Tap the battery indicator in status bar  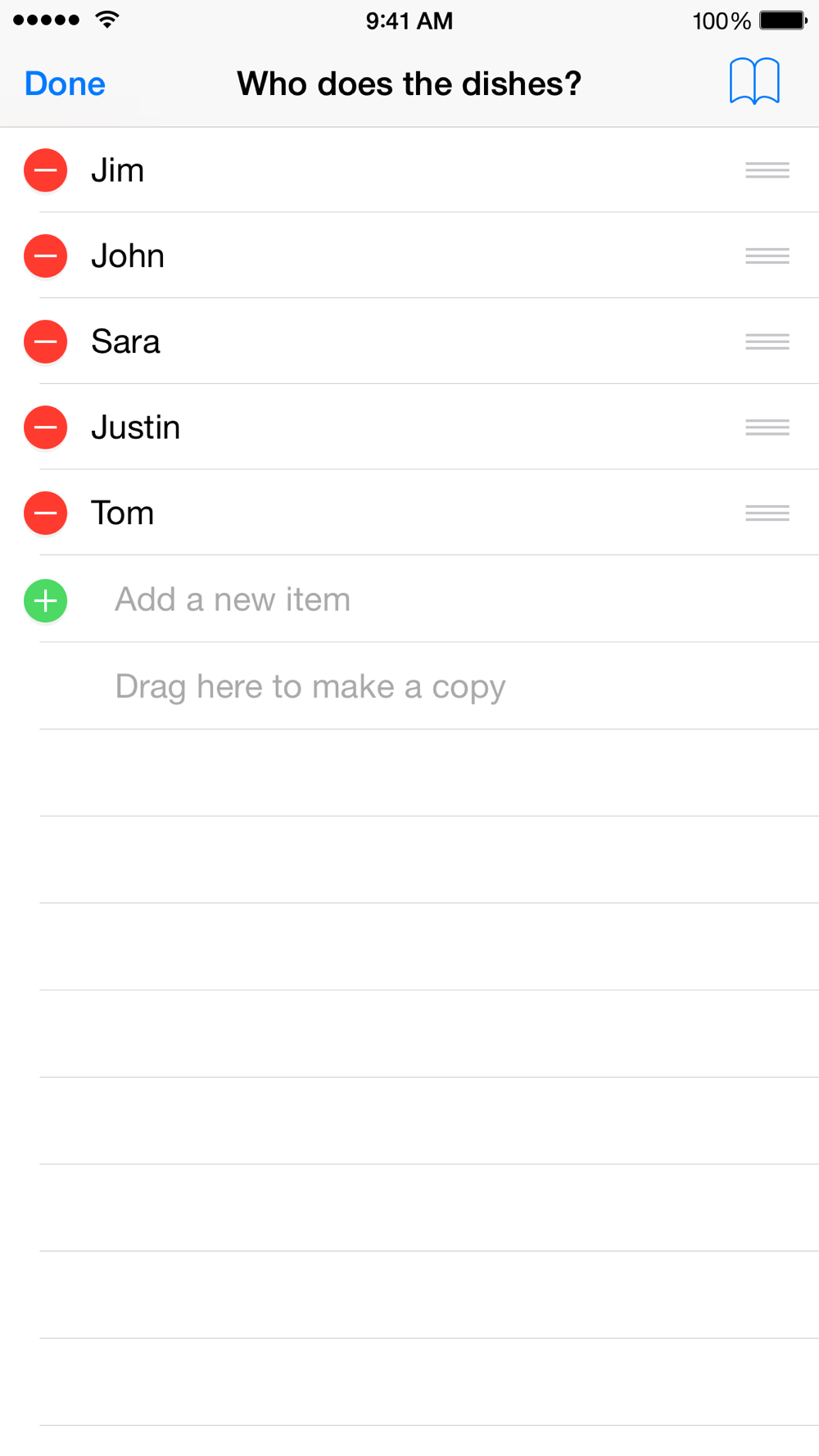coord(783,20)
